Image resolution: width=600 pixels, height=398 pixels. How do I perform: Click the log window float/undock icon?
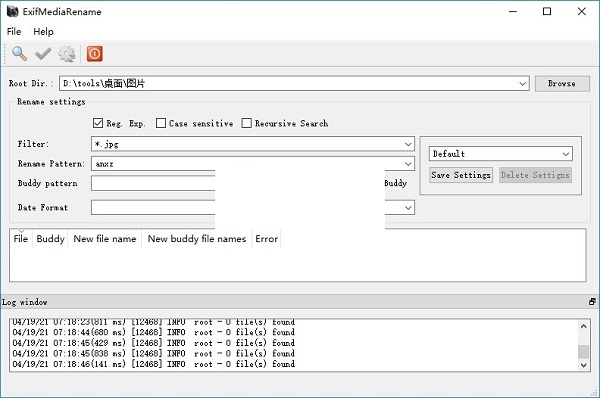[592, 302]
